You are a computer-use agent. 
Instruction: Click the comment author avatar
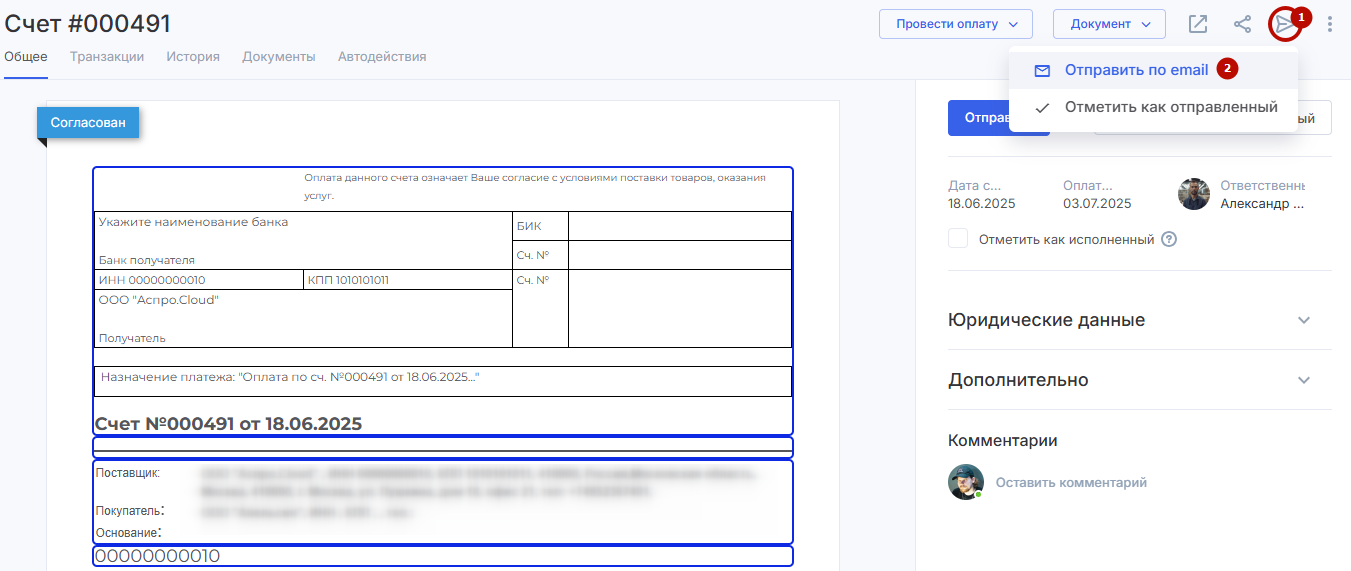[x=965, y=482]
